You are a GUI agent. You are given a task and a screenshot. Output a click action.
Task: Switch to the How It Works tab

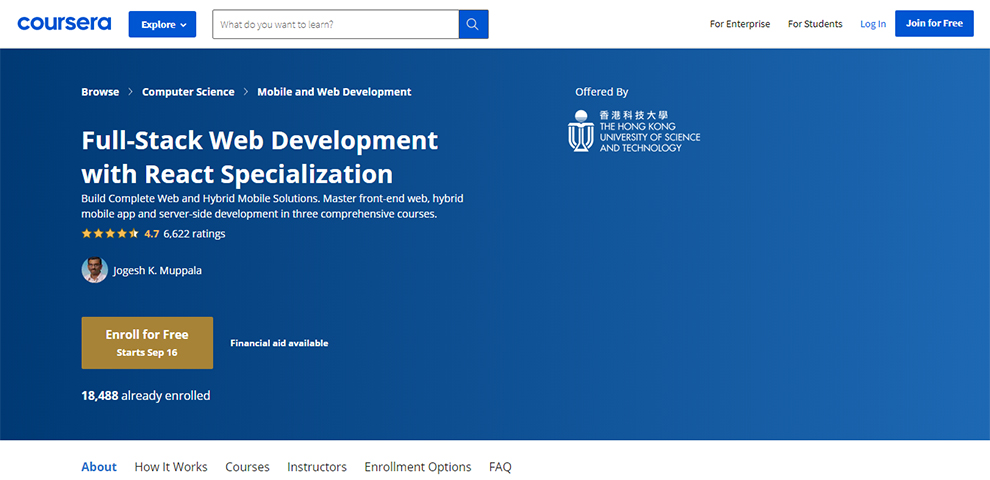(x=171, y=467)
